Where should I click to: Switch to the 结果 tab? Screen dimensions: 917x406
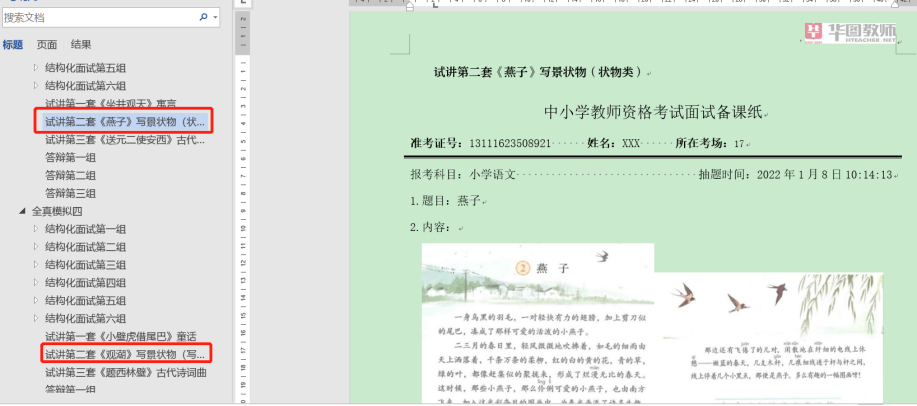pos(81,45)
